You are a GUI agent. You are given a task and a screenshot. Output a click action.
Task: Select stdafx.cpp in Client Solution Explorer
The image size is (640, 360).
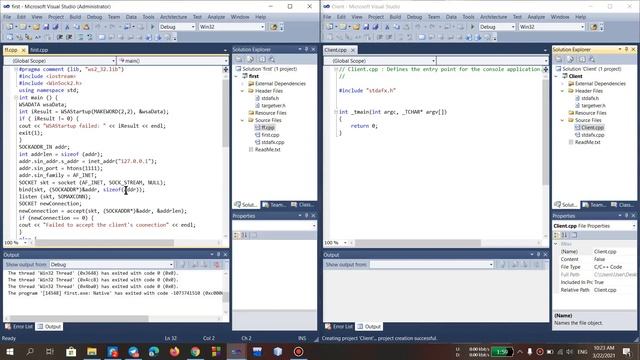click(x=593, y=135)
